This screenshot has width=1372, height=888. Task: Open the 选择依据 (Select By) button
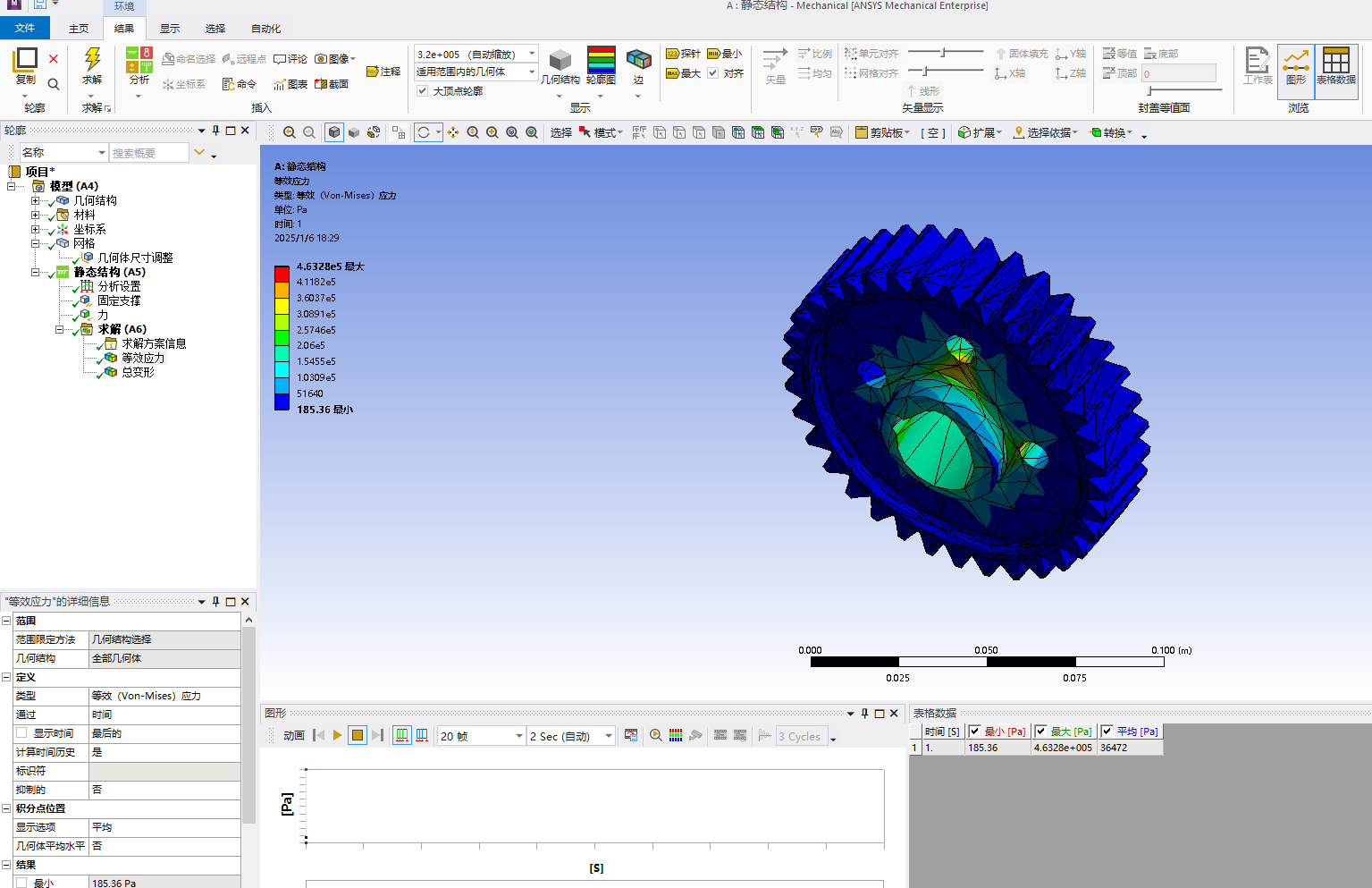(x=1045, y=132)
